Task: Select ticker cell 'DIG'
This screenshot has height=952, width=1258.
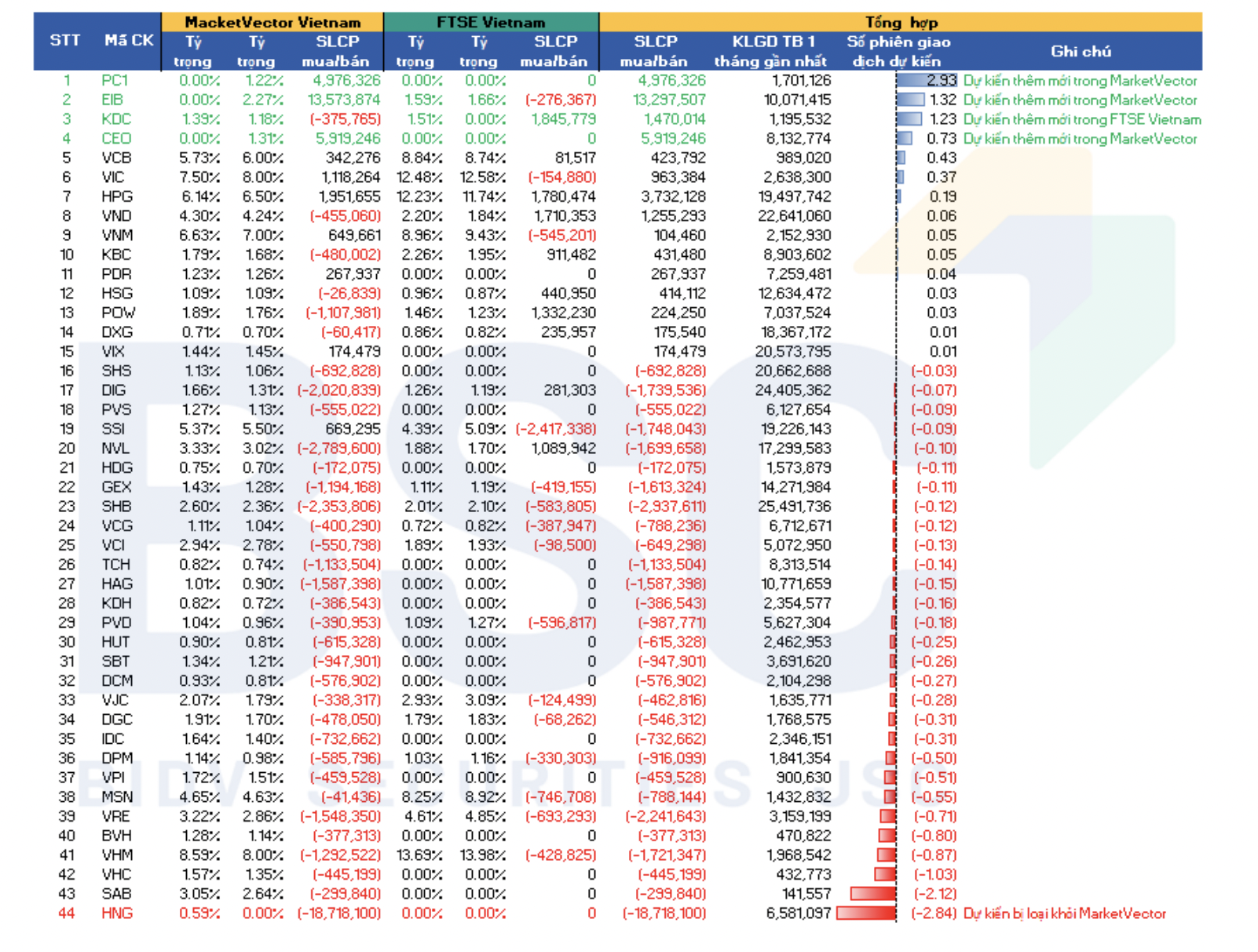Action: coord(113,390)
